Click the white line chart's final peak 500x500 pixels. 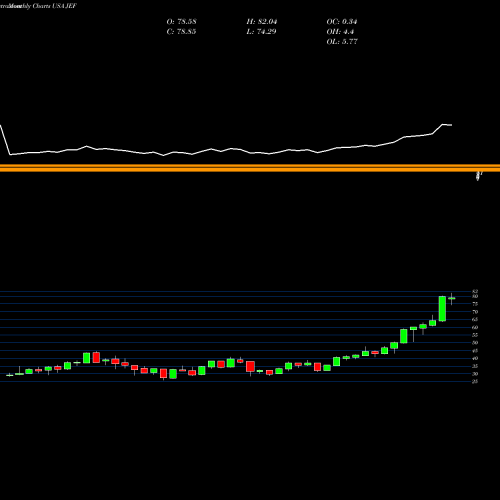(x=443, y=125)
